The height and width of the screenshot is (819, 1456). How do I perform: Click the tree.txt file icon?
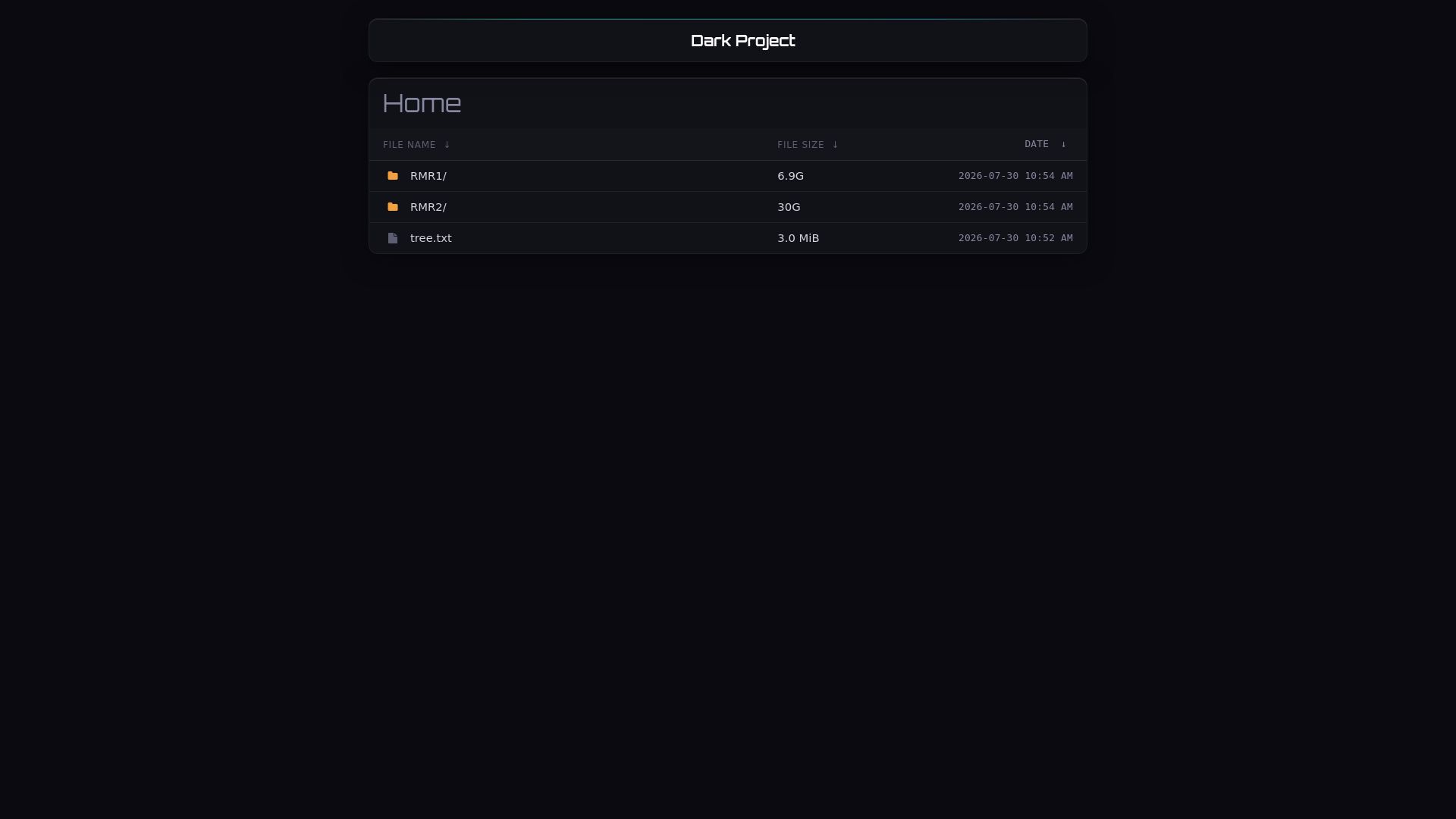[393, 238]
